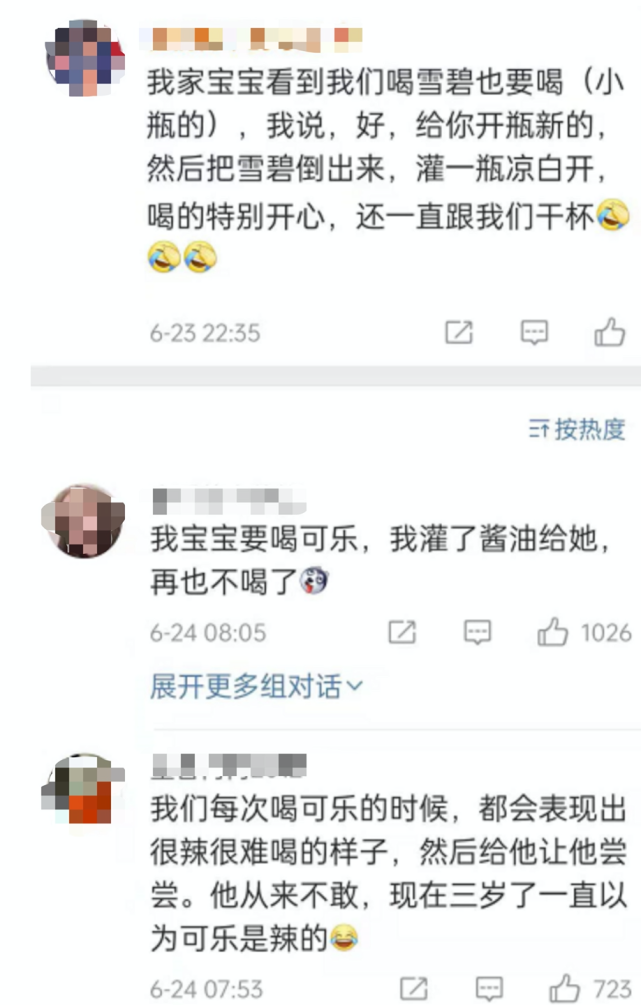Open avatar of the 6-24 07:53 commenter
Screen dimensions: 641x1005
[x=81, y=789]
